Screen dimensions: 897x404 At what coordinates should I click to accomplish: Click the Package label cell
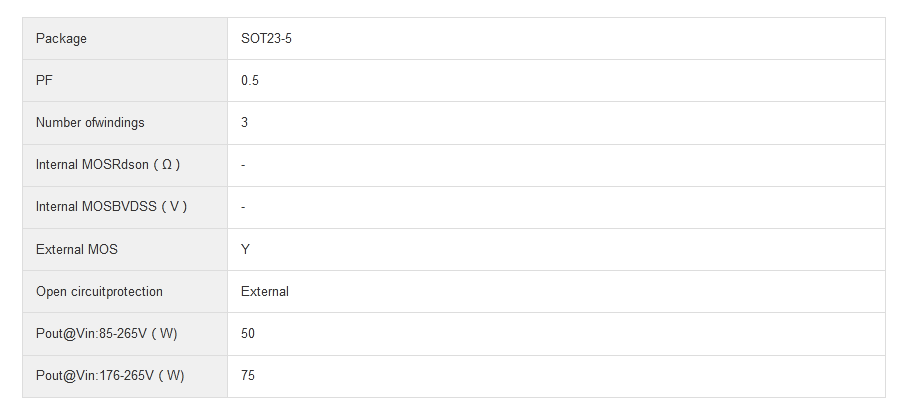pyautogui.click(x=61, y=39)
